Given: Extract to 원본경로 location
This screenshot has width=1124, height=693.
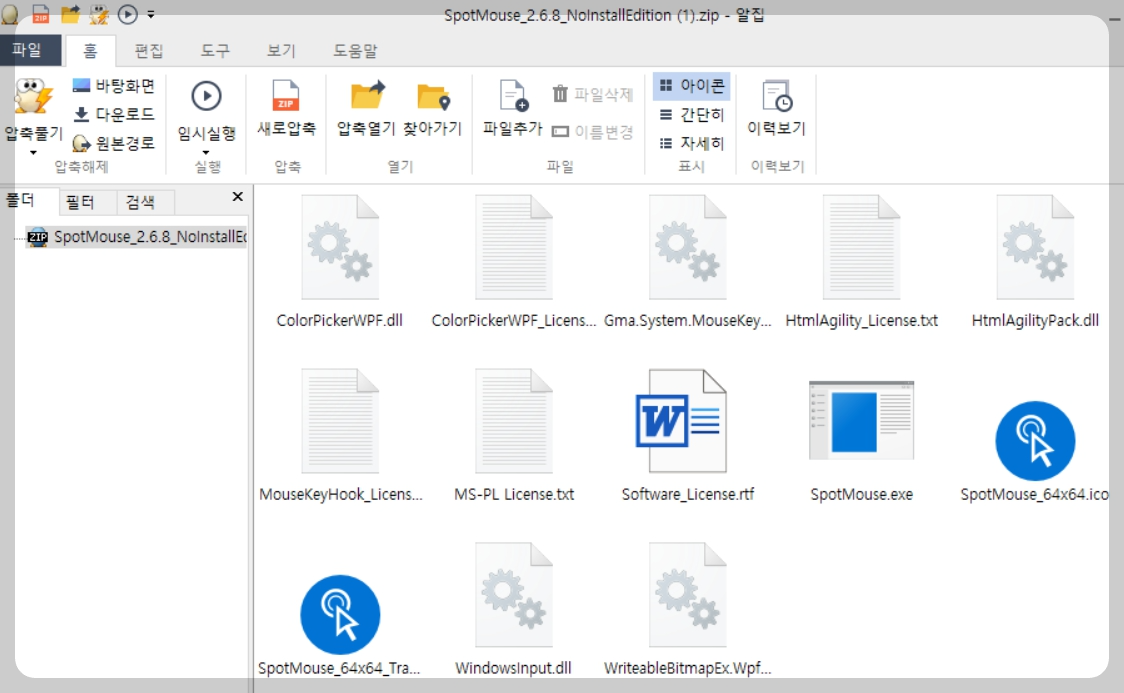Looking at the screenshot, I should tap(113, 143).
